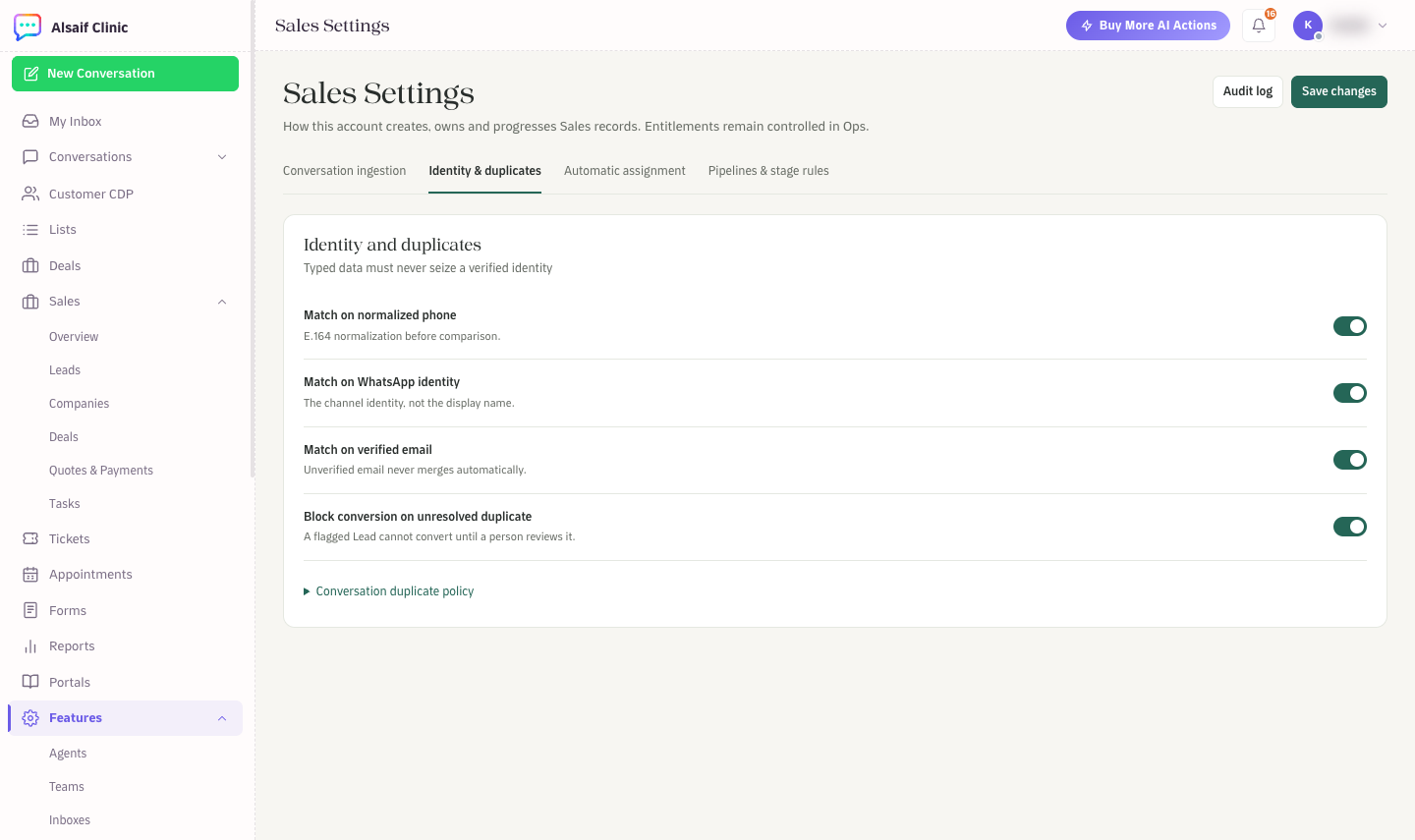Expand Conversation duplicate policy section
Screen dimensions: 1415x840
[x=389, y=591]
